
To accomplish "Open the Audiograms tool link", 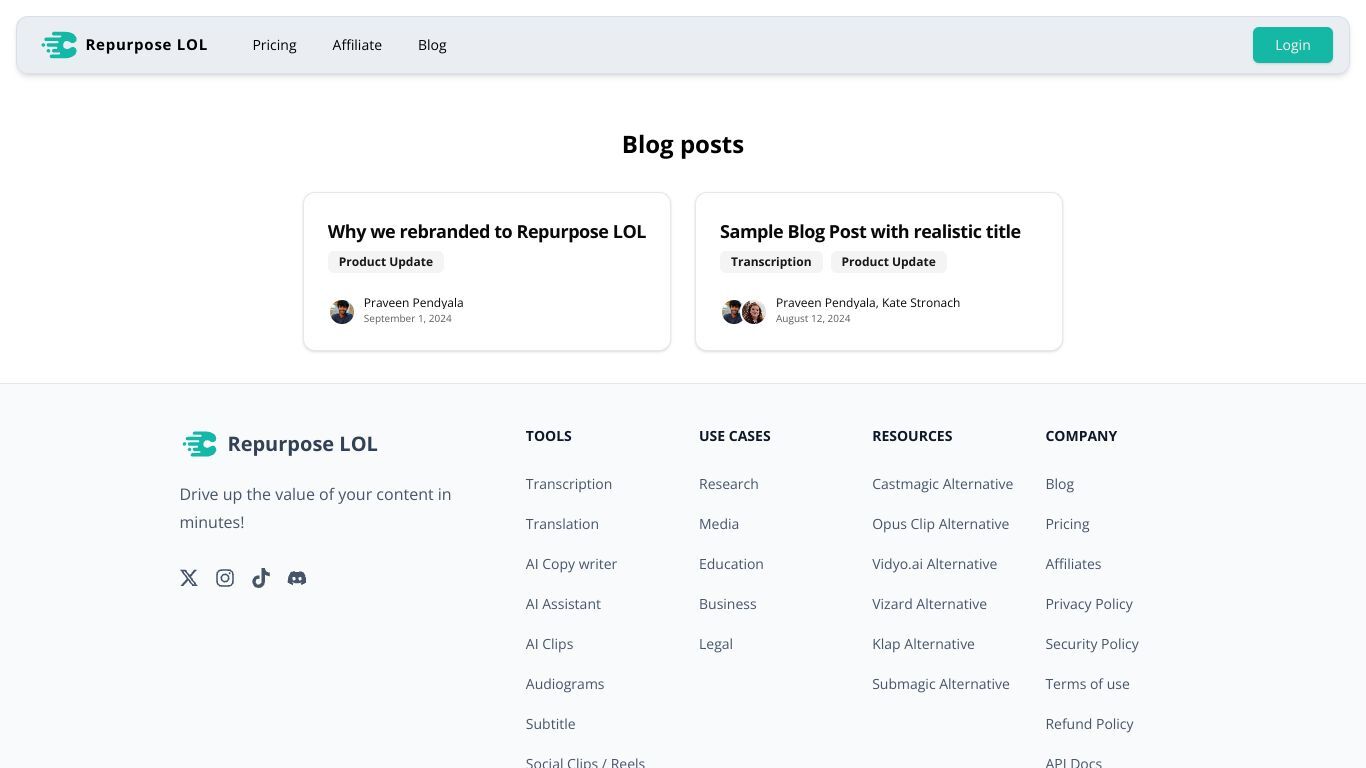I will pos(565,684).
